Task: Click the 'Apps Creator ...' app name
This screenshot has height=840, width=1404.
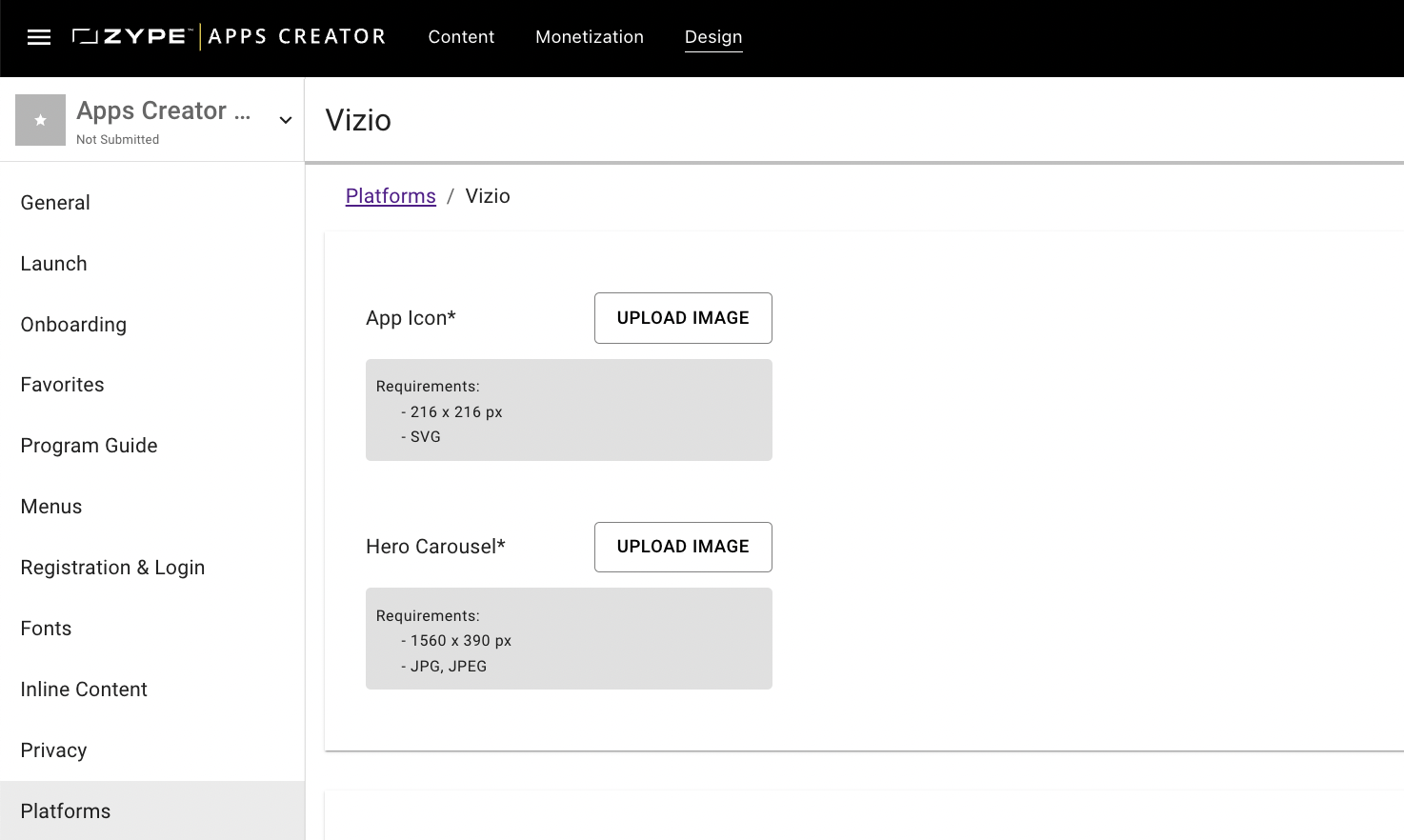Action: coord(164,110)
